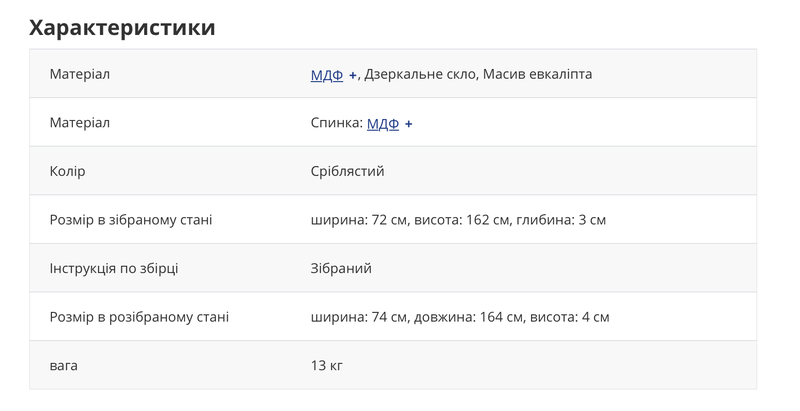
Task: Select the Колір row label
Action: (x=67, y=172)
